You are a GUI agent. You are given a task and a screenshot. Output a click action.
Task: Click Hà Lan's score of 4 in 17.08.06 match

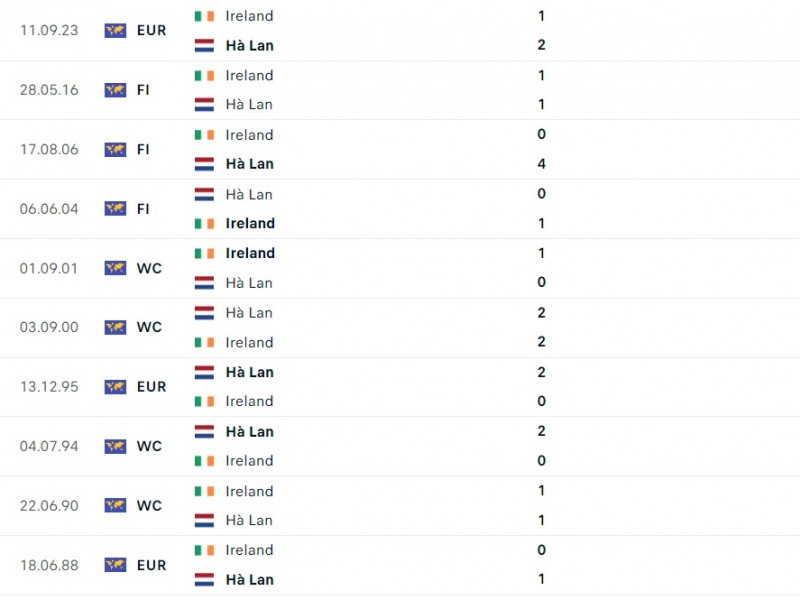point(541,164)
